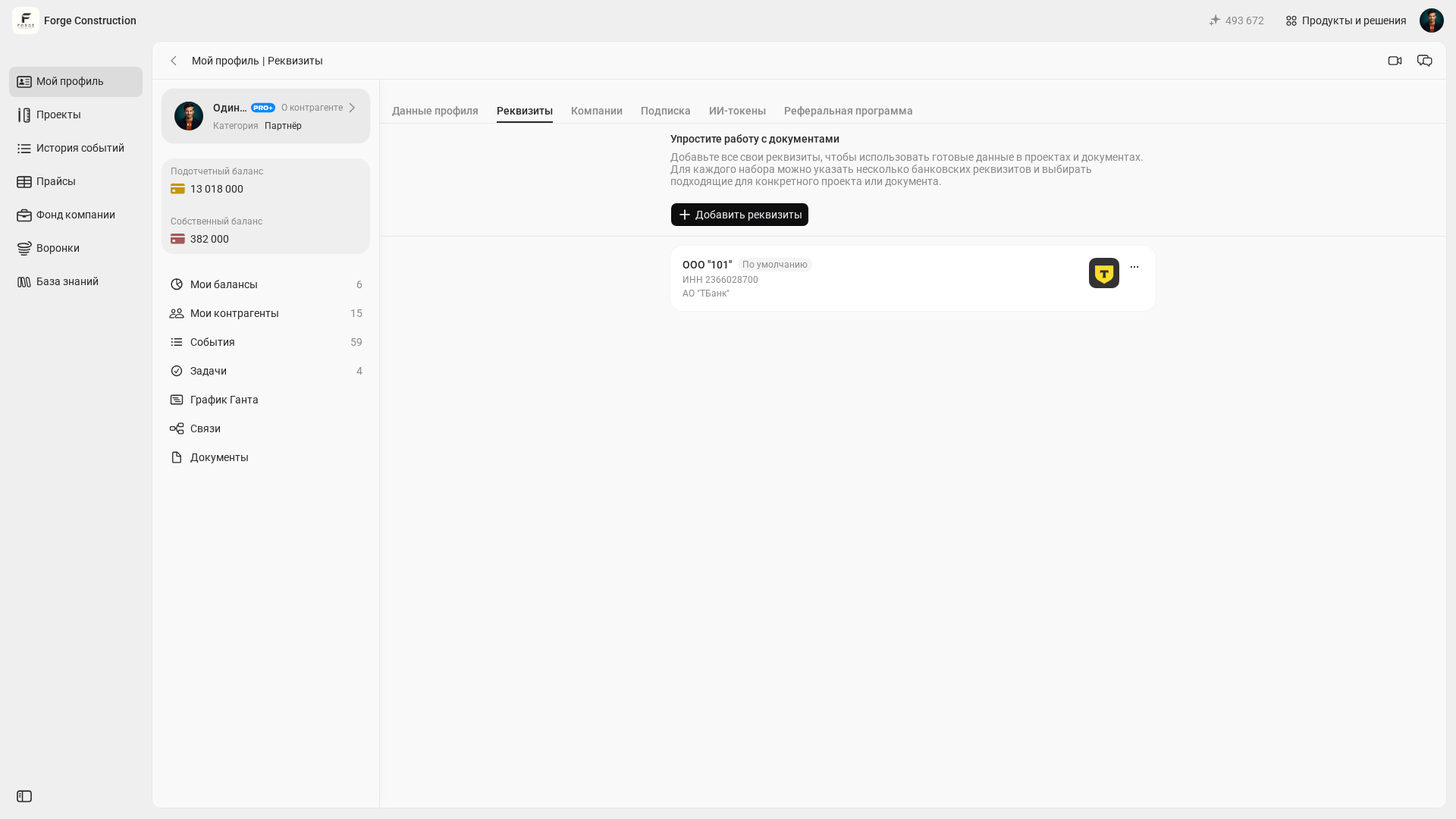The height and width of the screenshot is (819, 1456).
Task: Click the Forge Construction logo
Action: [x=26, y=20]
